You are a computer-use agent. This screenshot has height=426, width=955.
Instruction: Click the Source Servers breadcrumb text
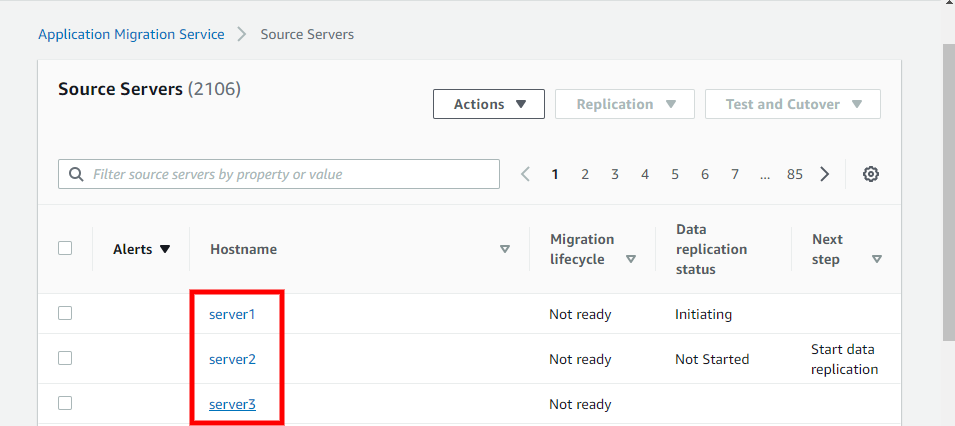307,34
